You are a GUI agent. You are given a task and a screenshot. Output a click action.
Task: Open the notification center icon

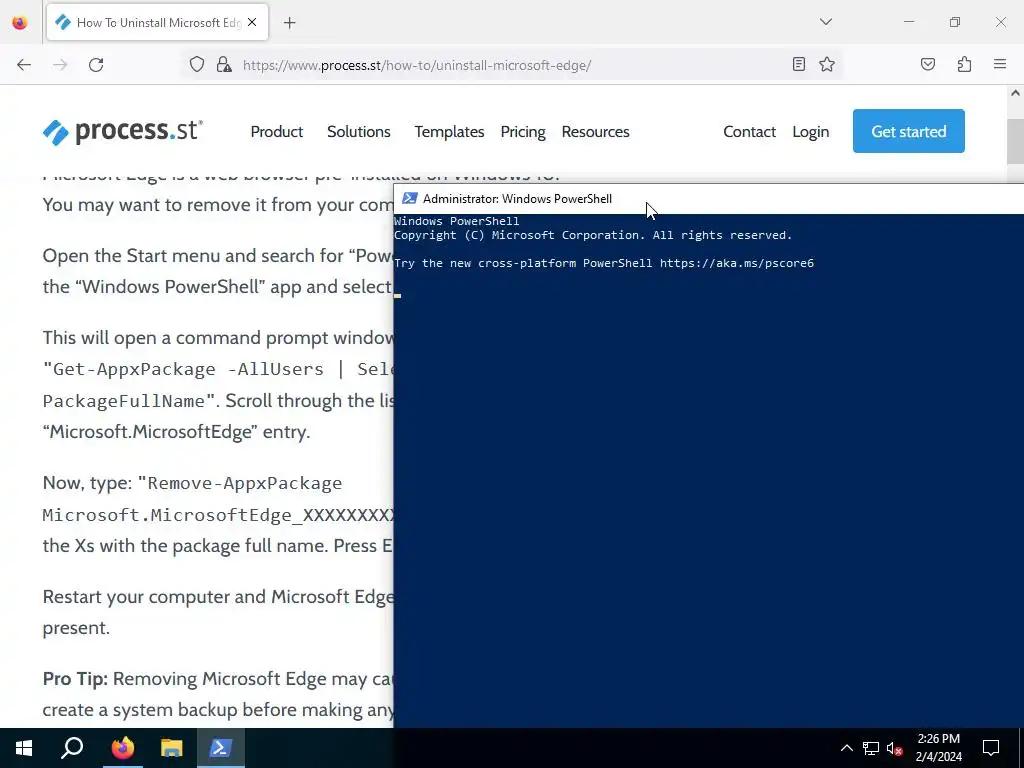pyautogui.click(x=991, y=748)
